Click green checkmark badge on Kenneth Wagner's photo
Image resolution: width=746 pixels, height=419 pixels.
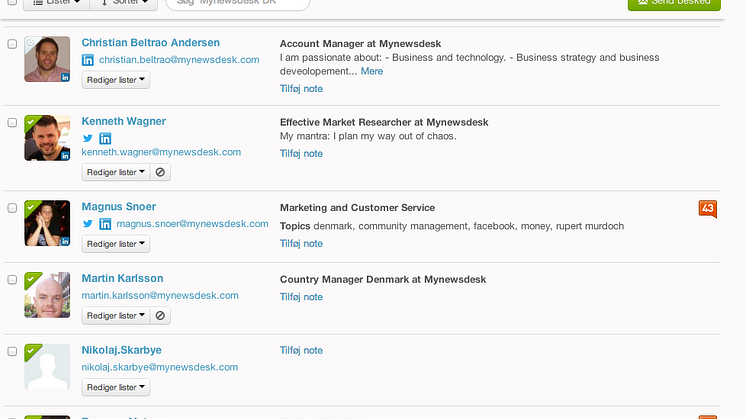[x=31, y=122]
